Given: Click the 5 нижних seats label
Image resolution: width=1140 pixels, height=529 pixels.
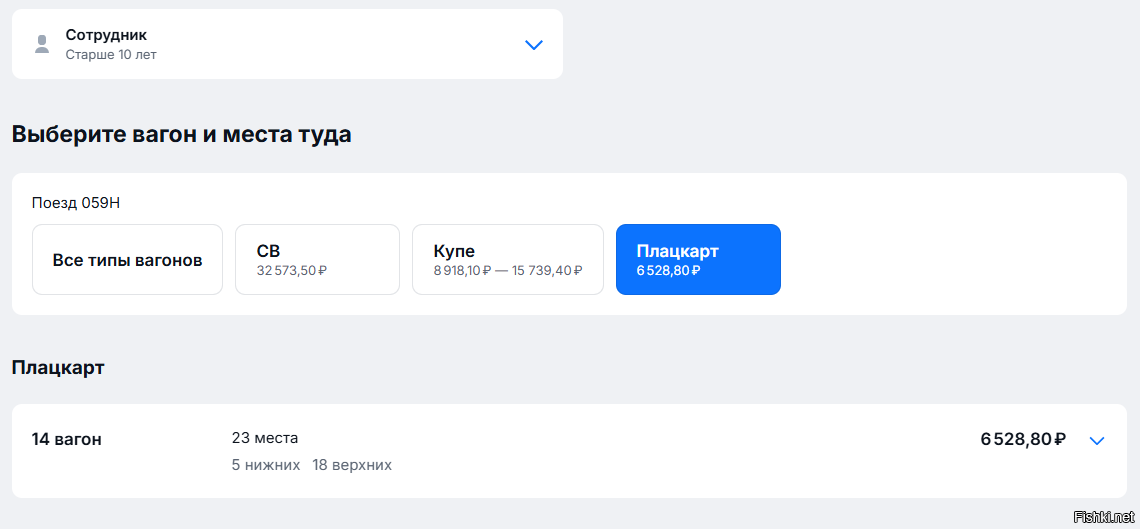Looking at the screenshot, I should [266, 465].
